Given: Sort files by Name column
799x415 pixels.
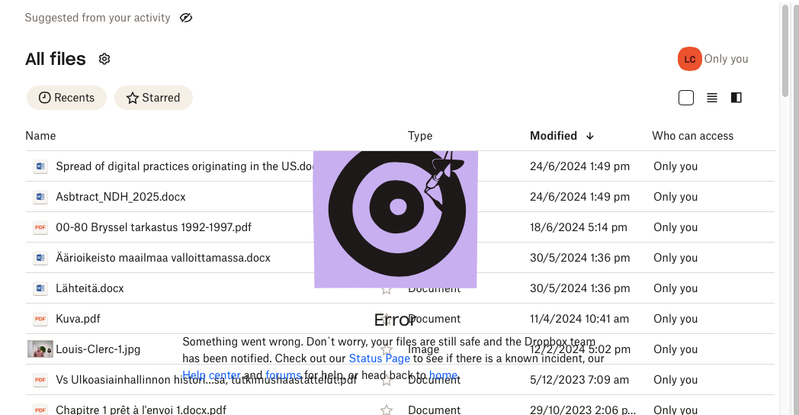Looking at the screenshot, I should pos(41,136).
